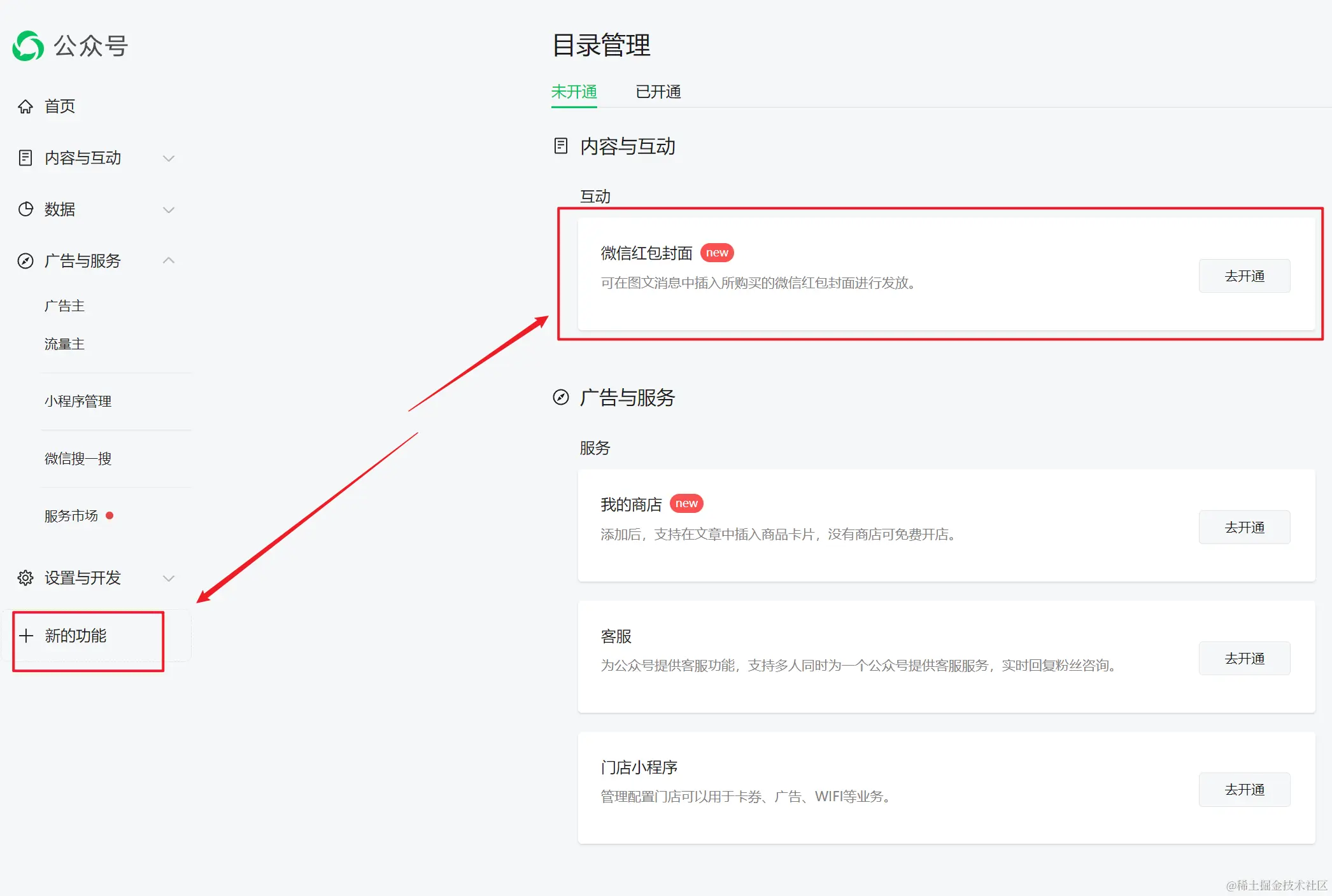Image resolution: width=1332 pixels, height=896 pixels.
Task: Click the compass icon beside sidebar 广告与服务
Action: pos(25,261)
